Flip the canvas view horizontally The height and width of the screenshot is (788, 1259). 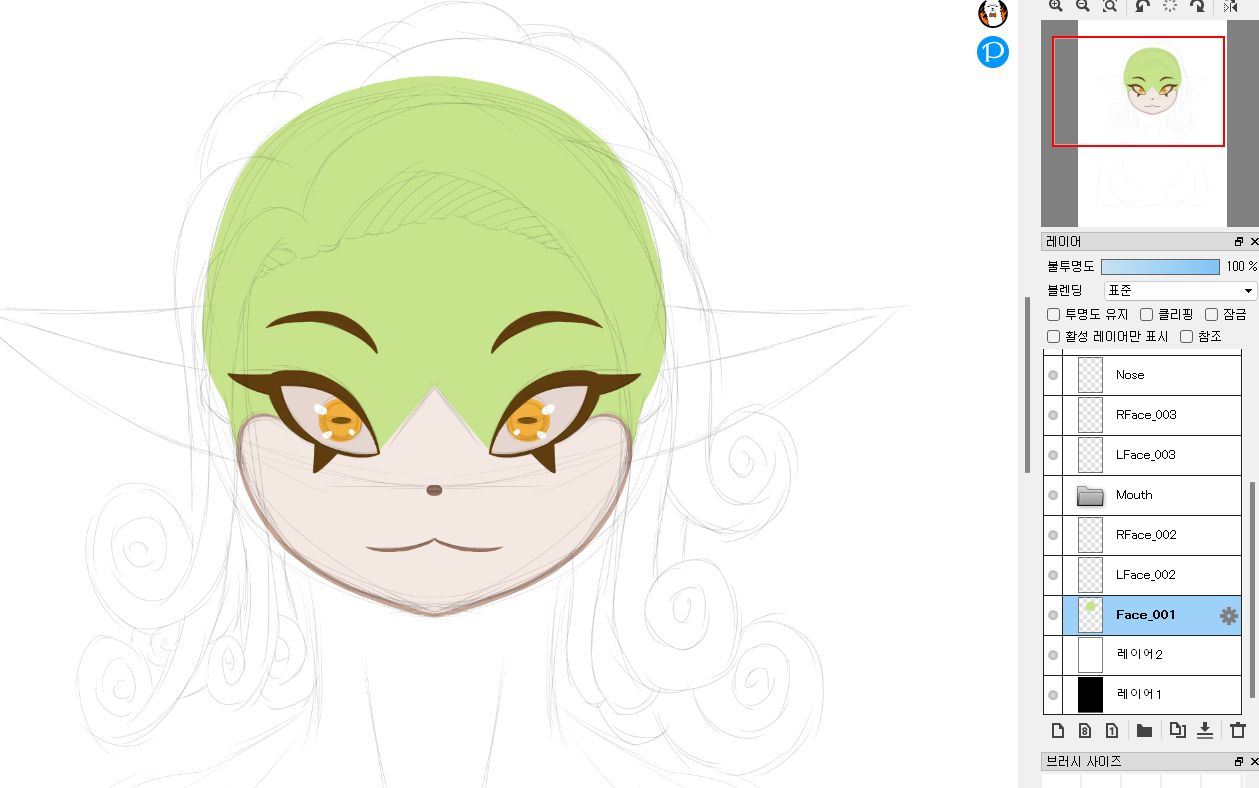tap(1230, 6)
